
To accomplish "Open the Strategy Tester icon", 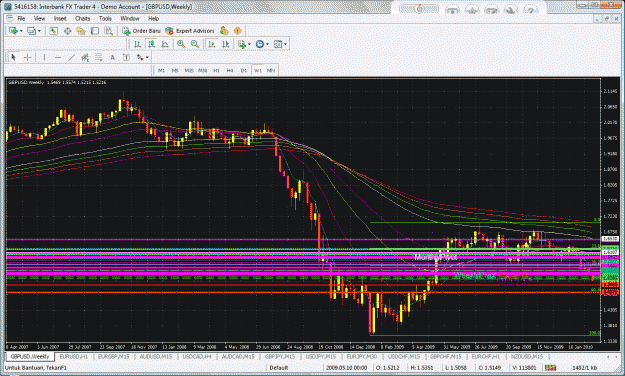I will [108, 31].
